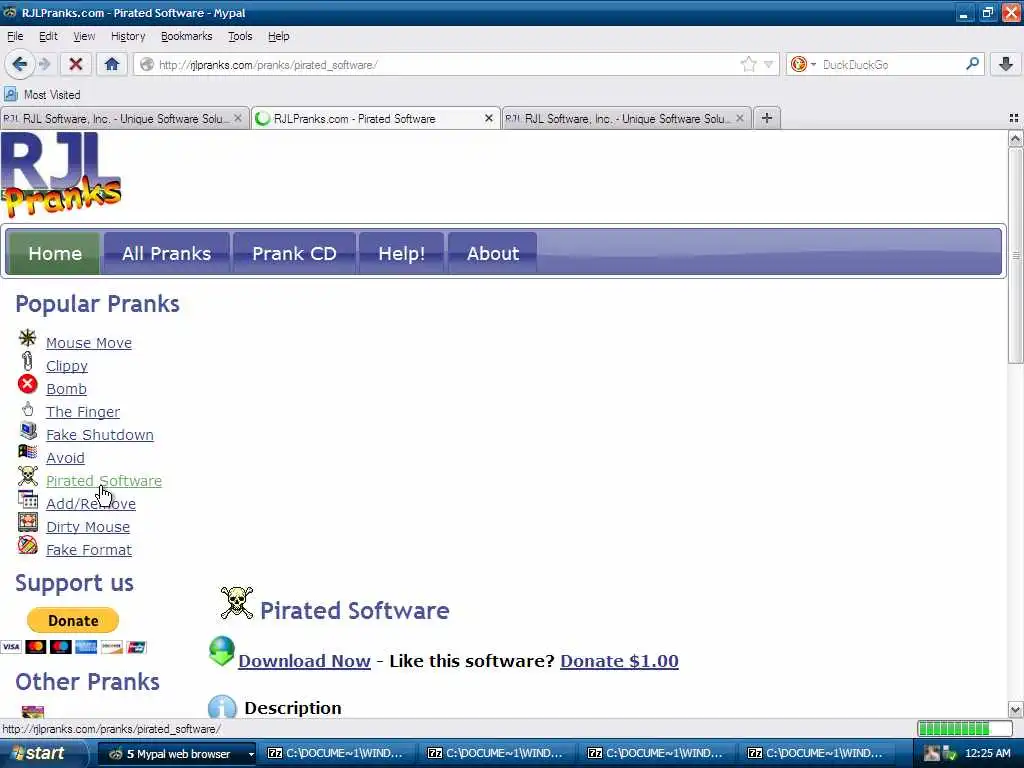The height and width of the screenshot is (768, 1024).
Task: Click the green download globe icon
Action: (x=221, y=652)
